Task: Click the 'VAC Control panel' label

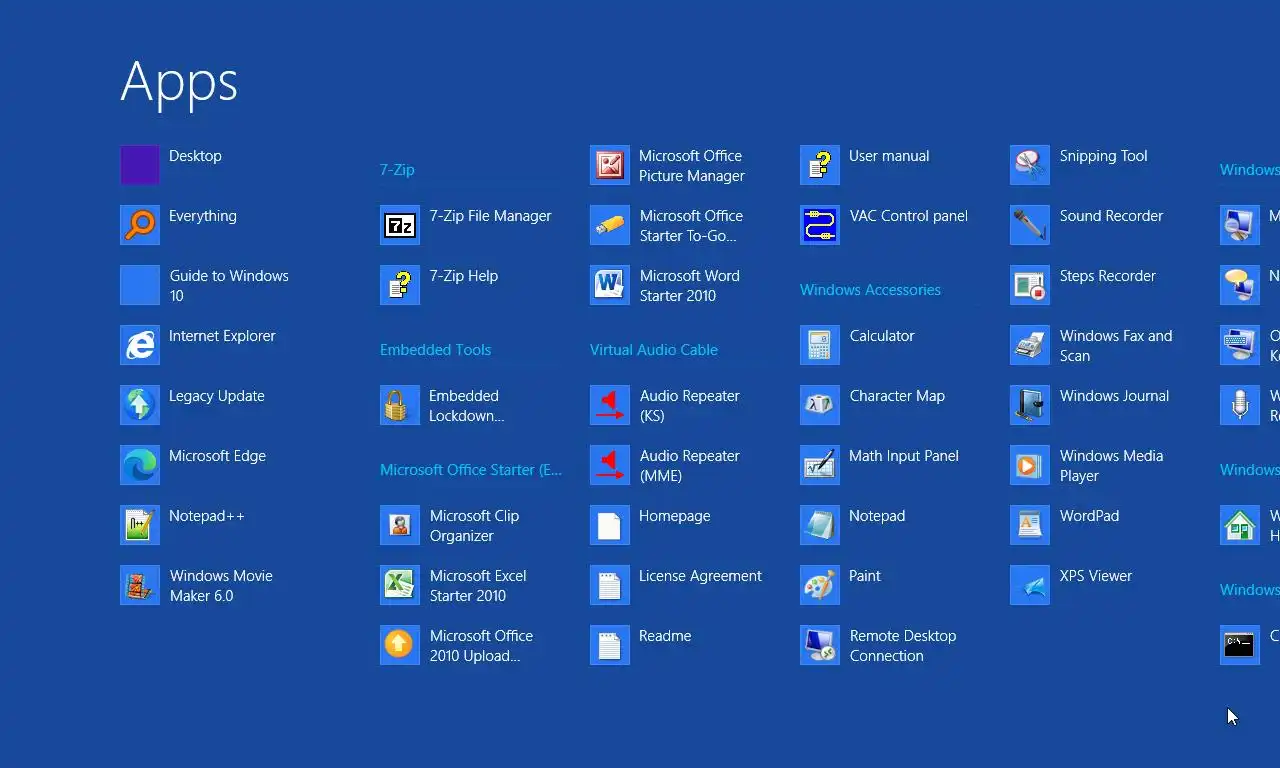Action: click(909, 216)
